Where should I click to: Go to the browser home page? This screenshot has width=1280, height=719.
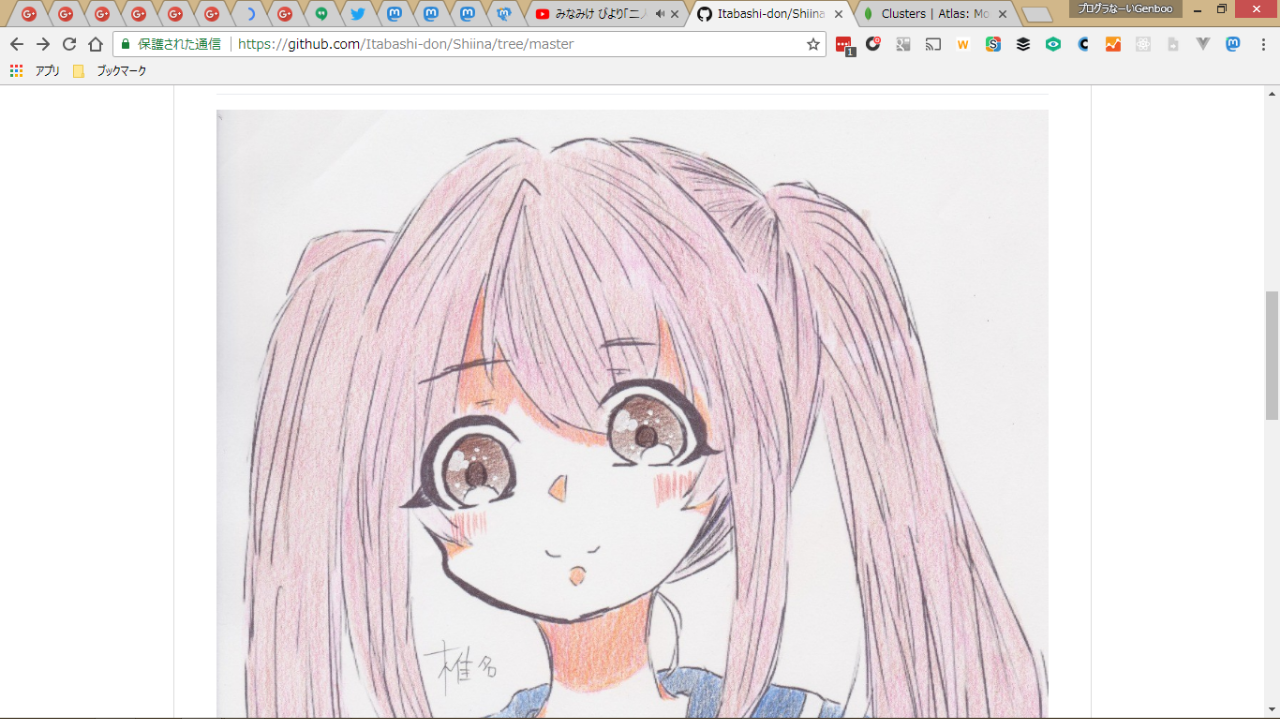[95, 44]
